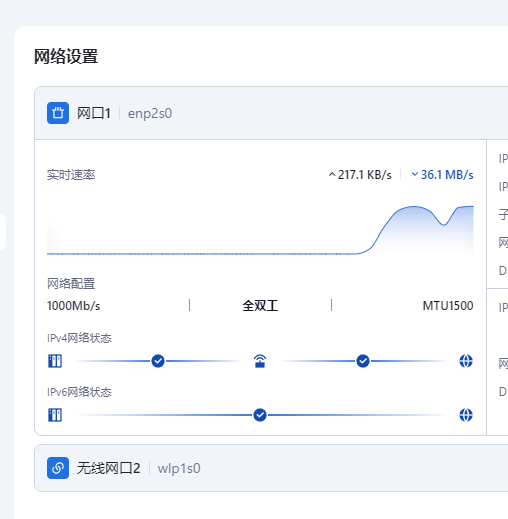Click the globe icon in IPv4网络状态 row
Screen dimensions: 508x519
point(466,361)
